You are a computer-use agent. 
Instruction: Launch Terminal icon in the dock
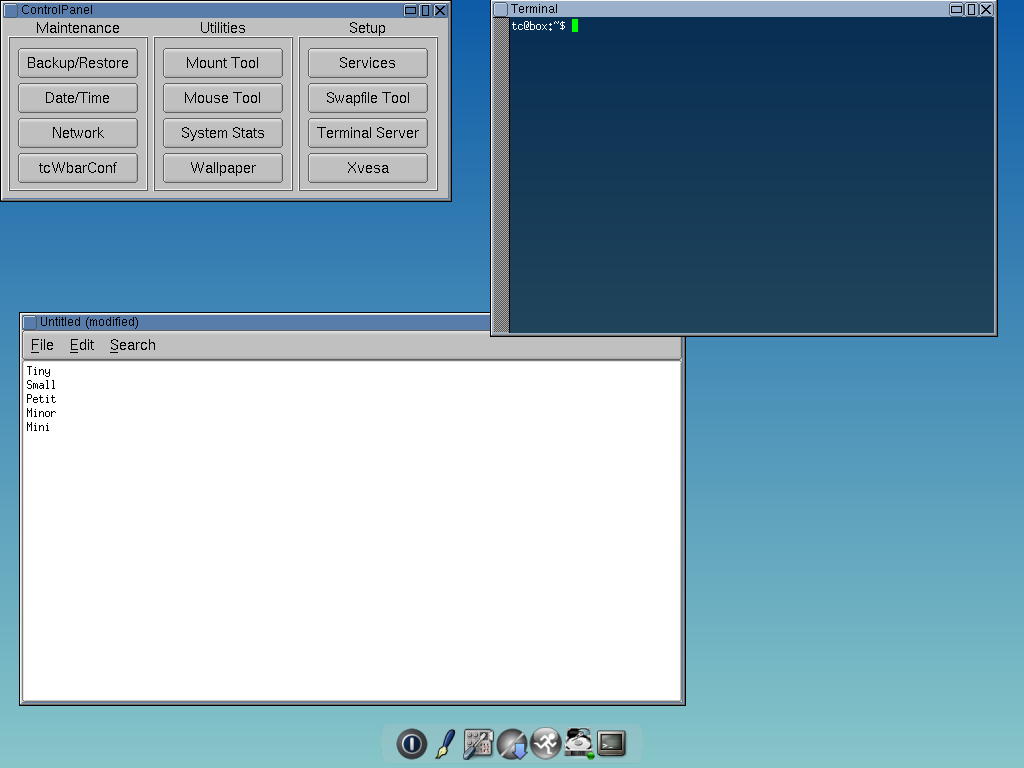click(611, 743)
